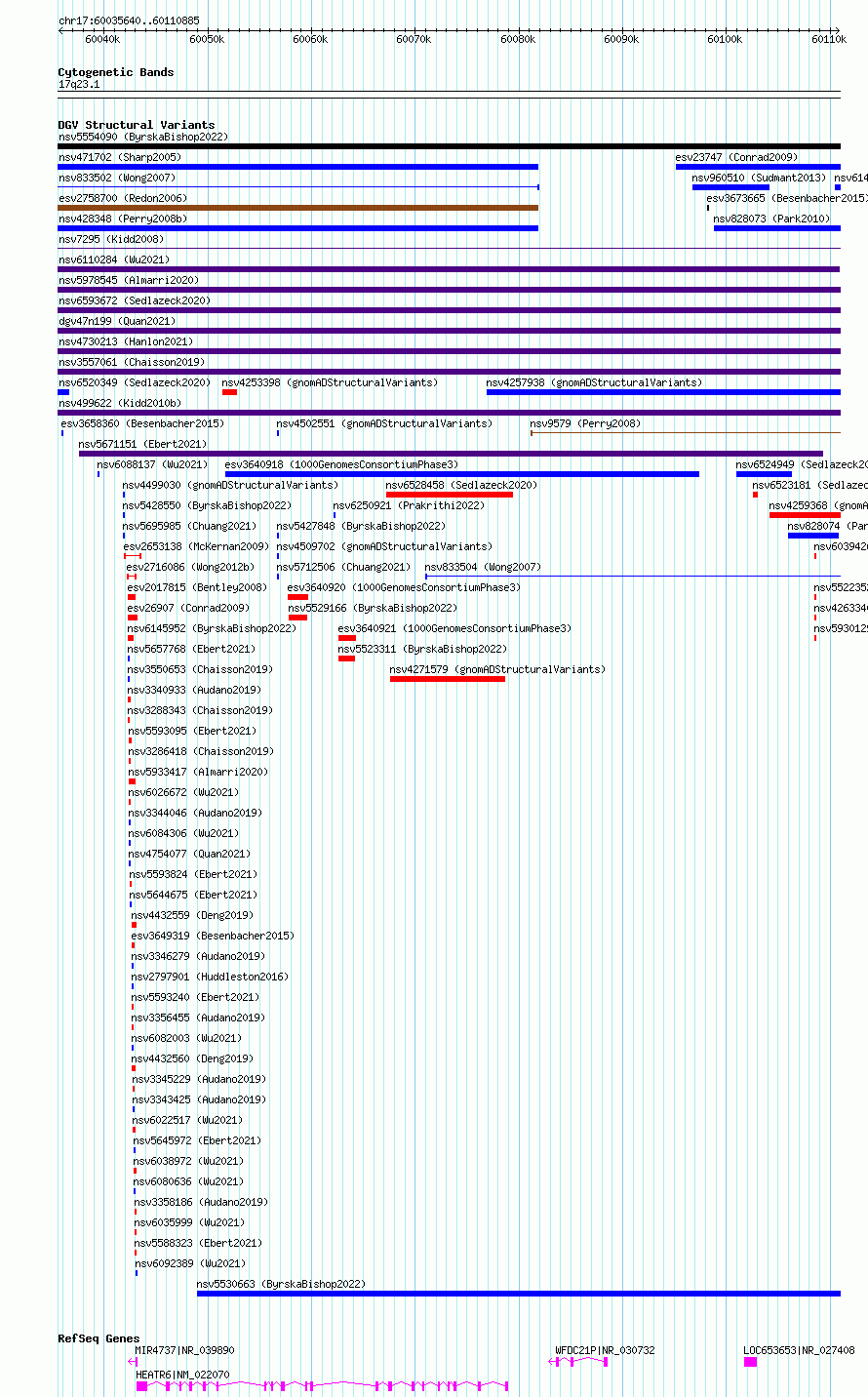Click nsv6092389 (Wu2021) label
Image resolution: width=868 pixels, height=1397 pixels.
(190, 1263)
